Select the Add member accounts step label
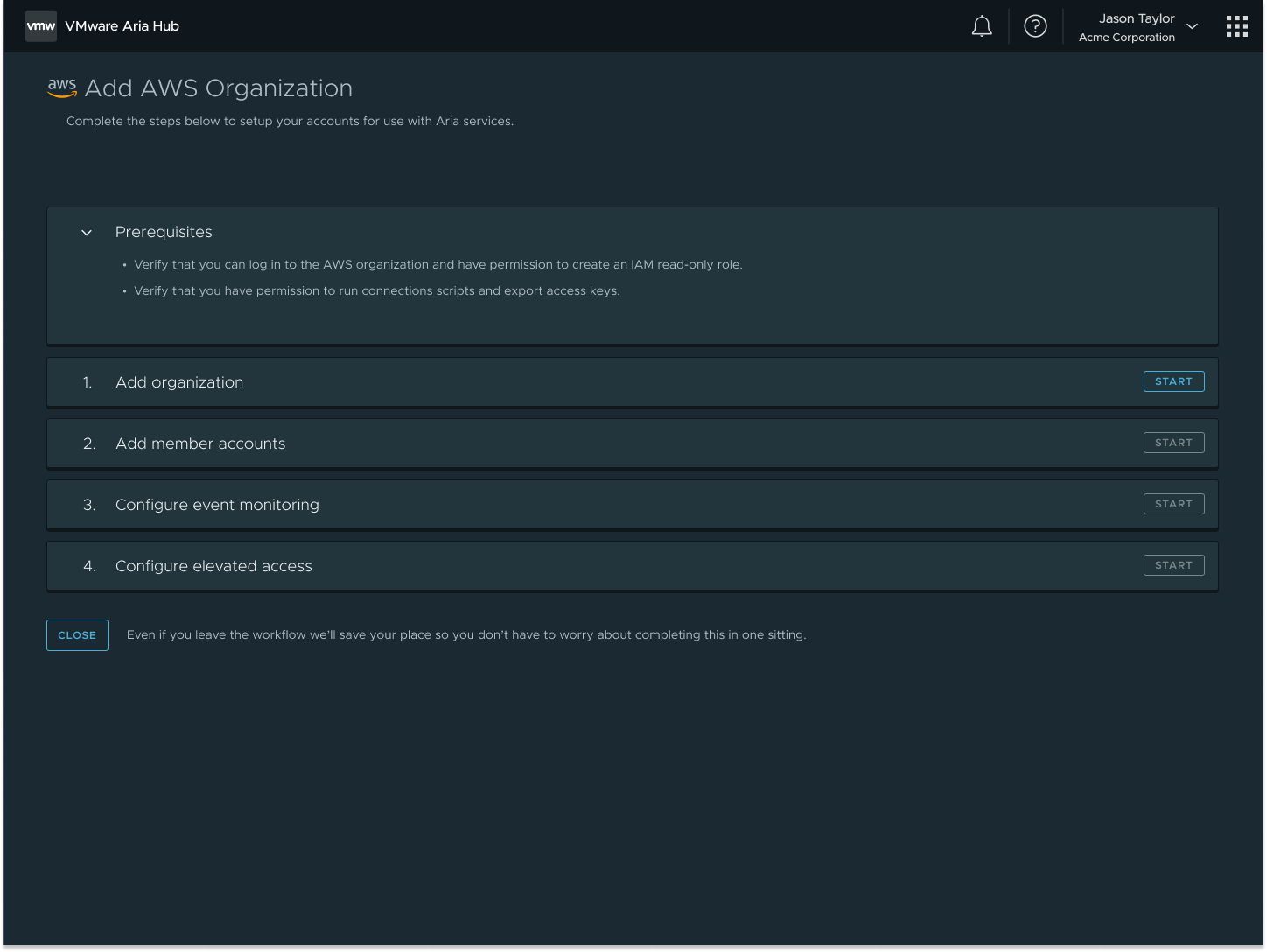Image resolution: width=1267 pixels, height=952 pixels. pyautogui.click(x=200, y=444)
